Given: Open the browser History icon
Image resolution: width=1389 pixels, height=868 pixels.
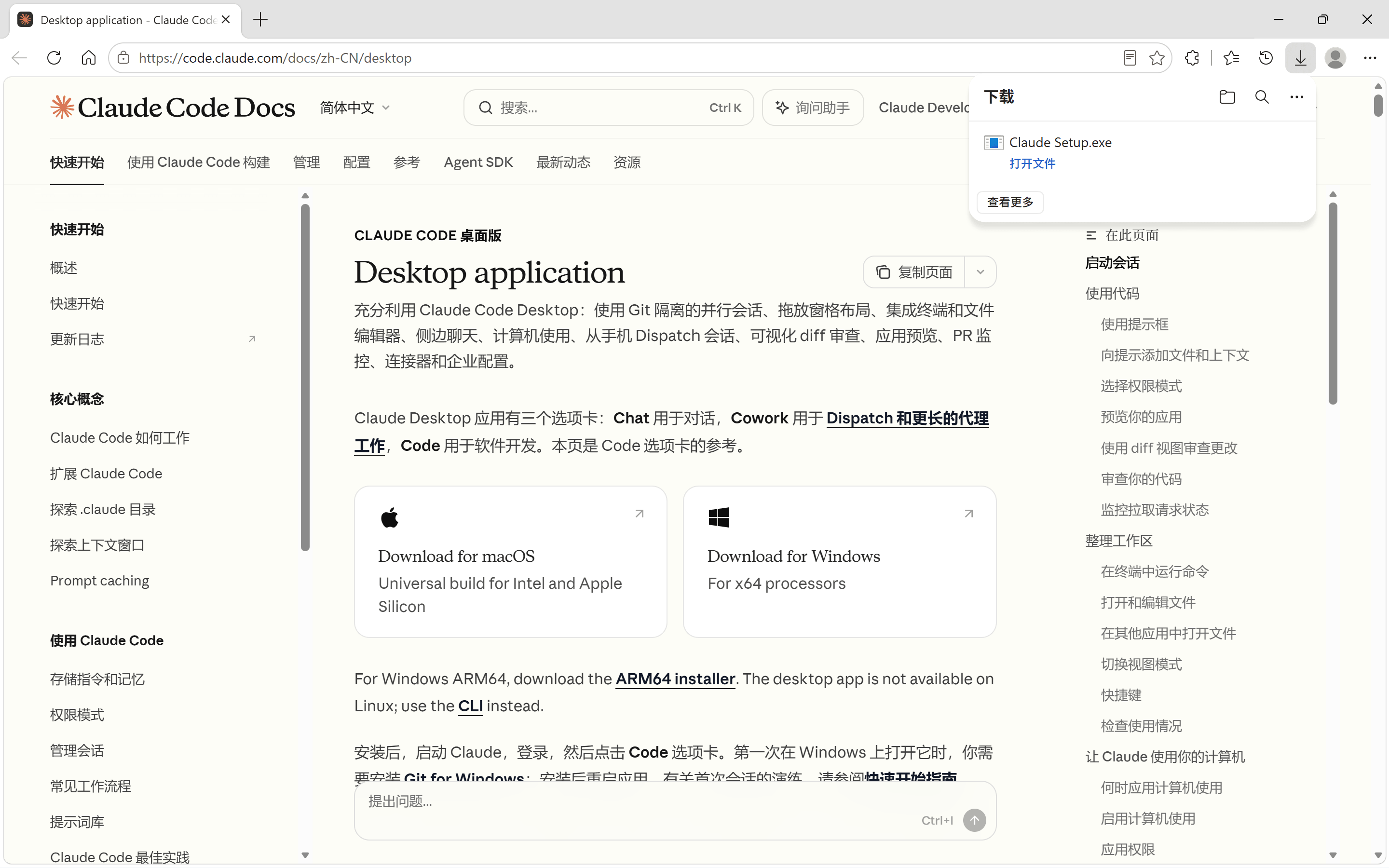Looking at the screenshot, I should [x=1266, y=58].
